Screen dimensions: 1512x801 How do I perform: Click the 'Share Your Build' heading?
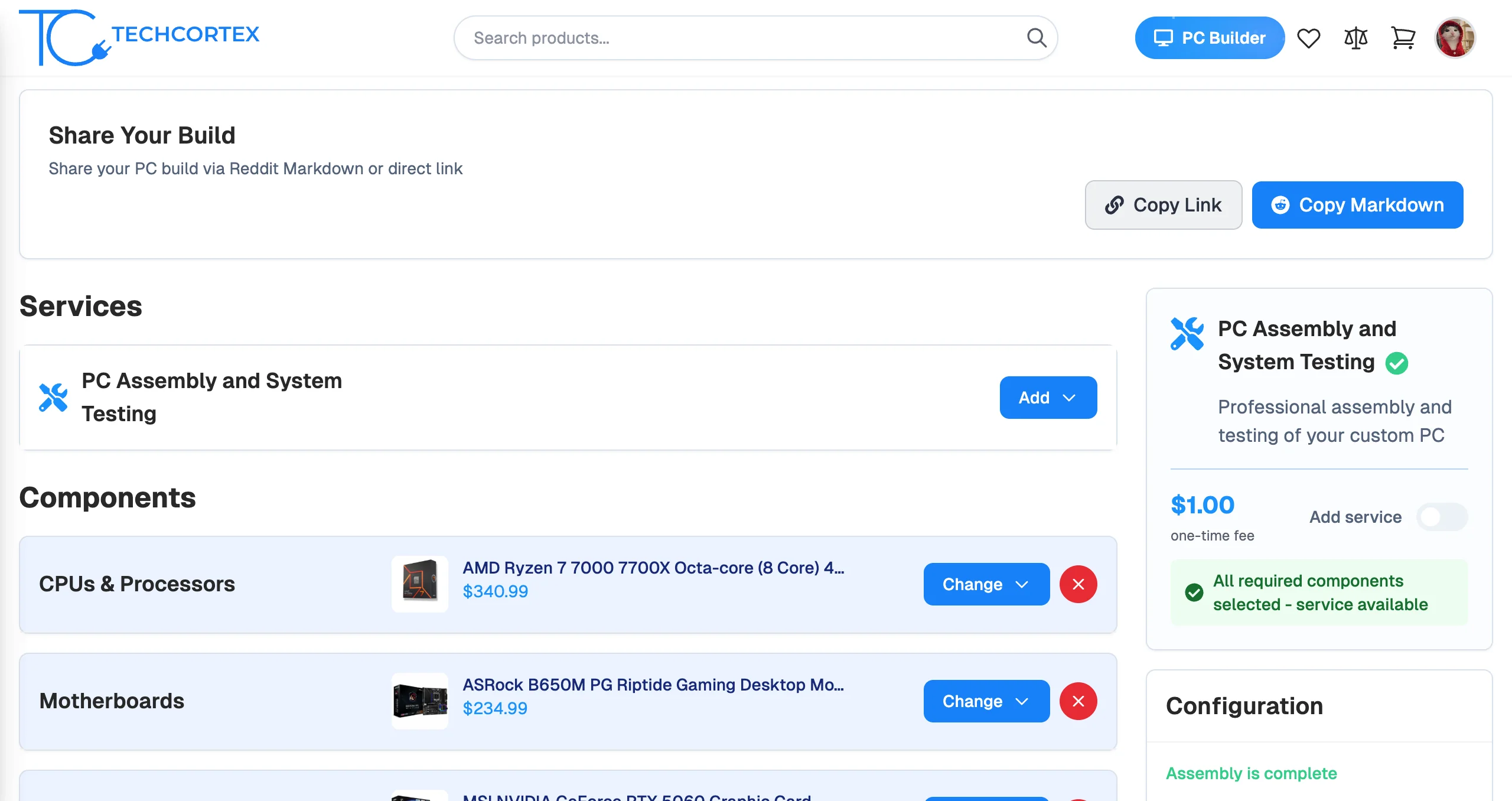(142, 135)
